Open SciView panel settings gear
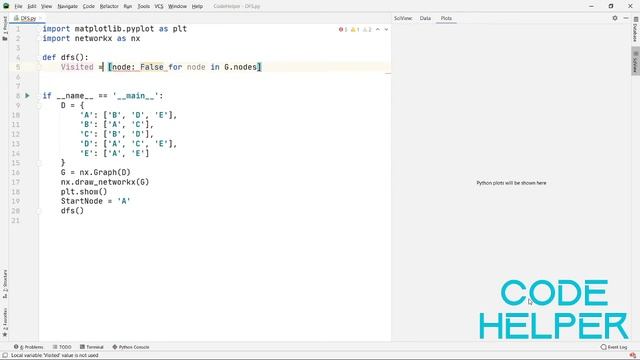Viewport: 640px width, 360px height. click(x=615, y=18)
